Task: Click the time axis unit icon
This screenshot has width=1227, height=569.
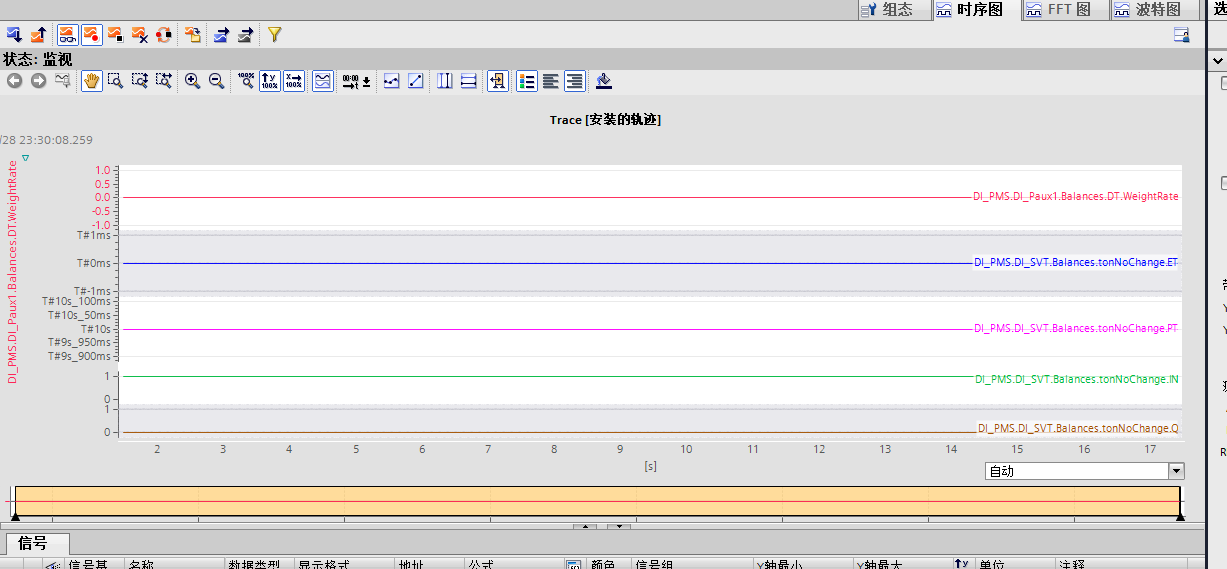Action: click(351, 81)
